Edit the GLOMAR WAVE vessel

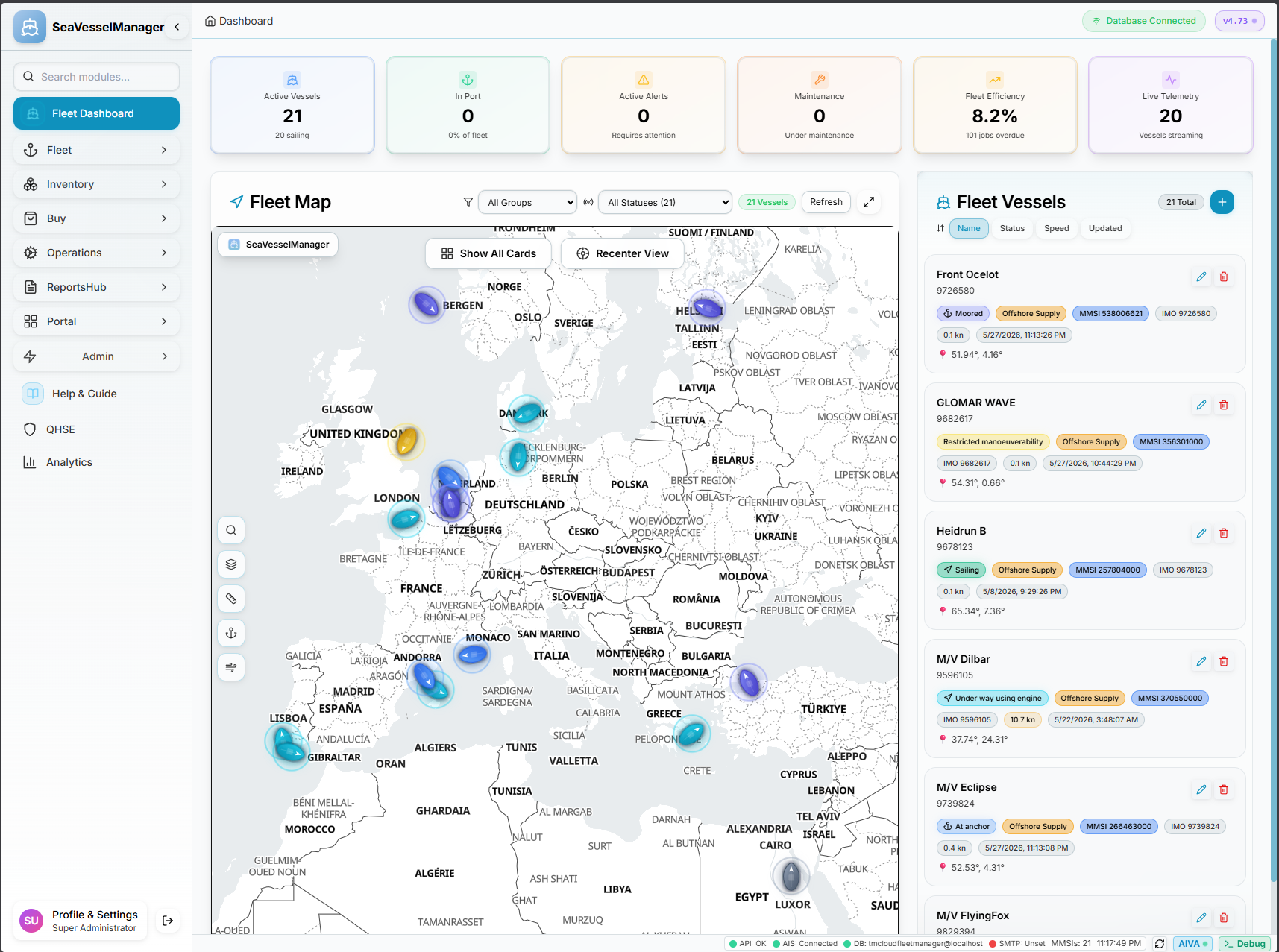pos(1201,405)
